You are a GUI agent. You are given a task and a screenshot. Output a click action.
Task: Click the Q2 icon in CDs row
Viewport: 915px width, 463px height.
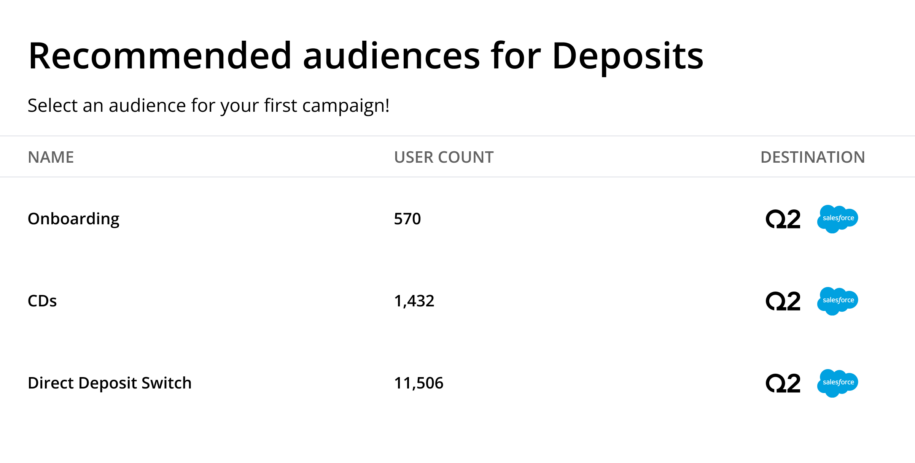(x=783, y=301)
